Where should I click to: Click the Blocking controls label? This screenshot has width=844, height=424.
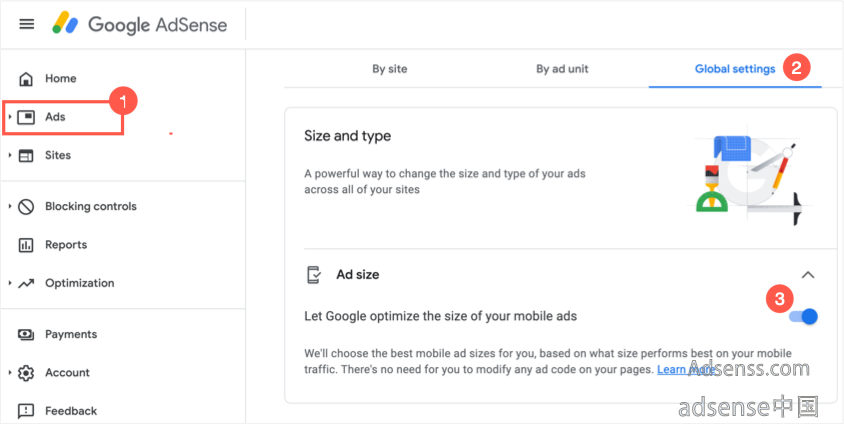pos(91,207)
